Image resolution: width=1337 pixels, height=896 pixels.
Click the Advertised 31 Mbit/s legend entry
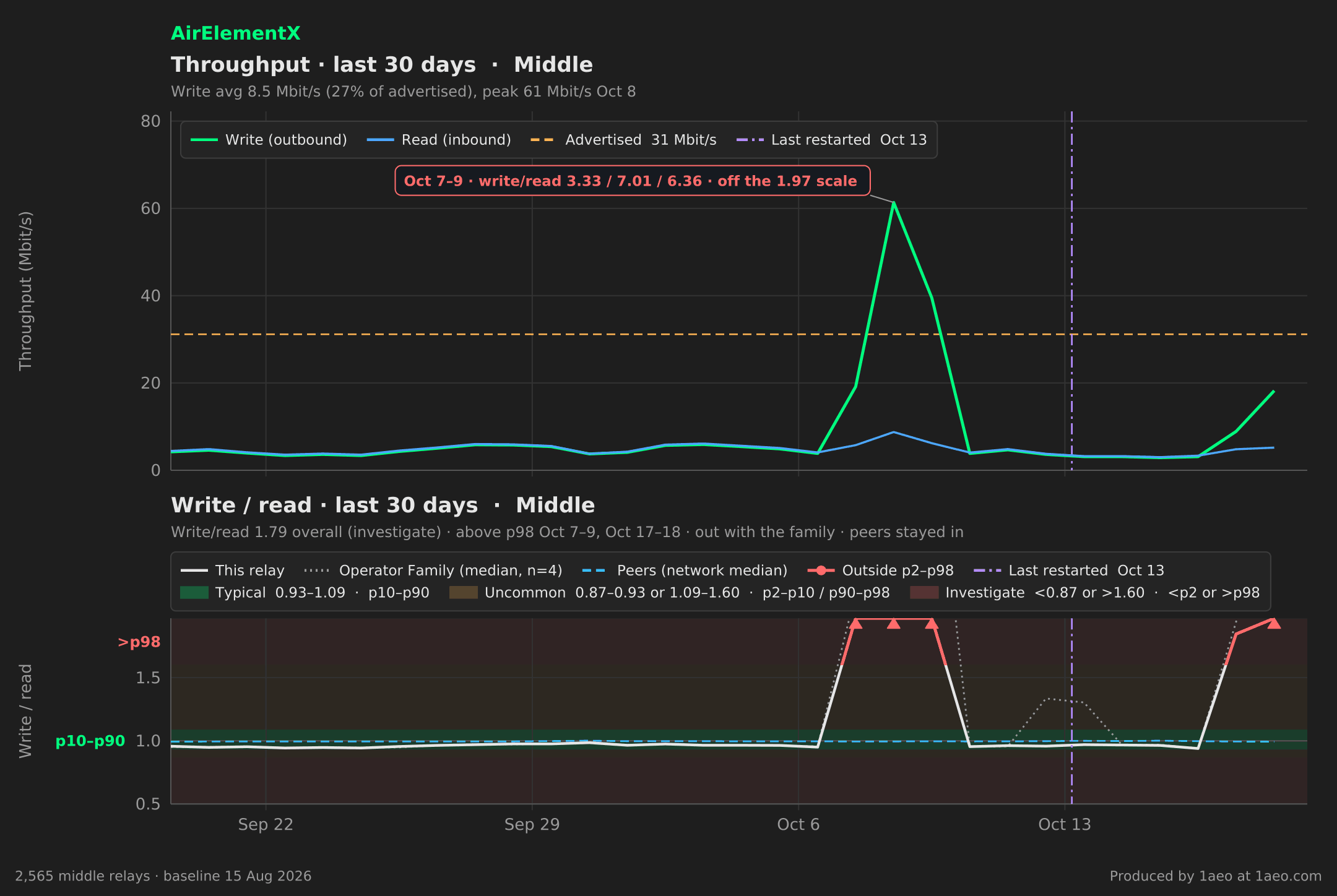pos(623,140)
